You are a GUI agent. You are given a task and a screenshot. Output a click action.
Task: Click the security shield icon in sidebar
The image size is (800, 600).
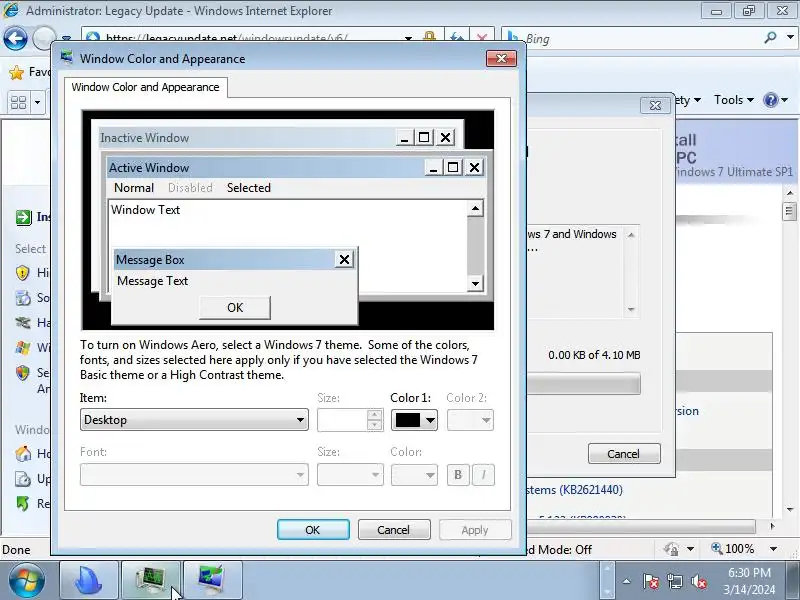click(x=22, y=373)
